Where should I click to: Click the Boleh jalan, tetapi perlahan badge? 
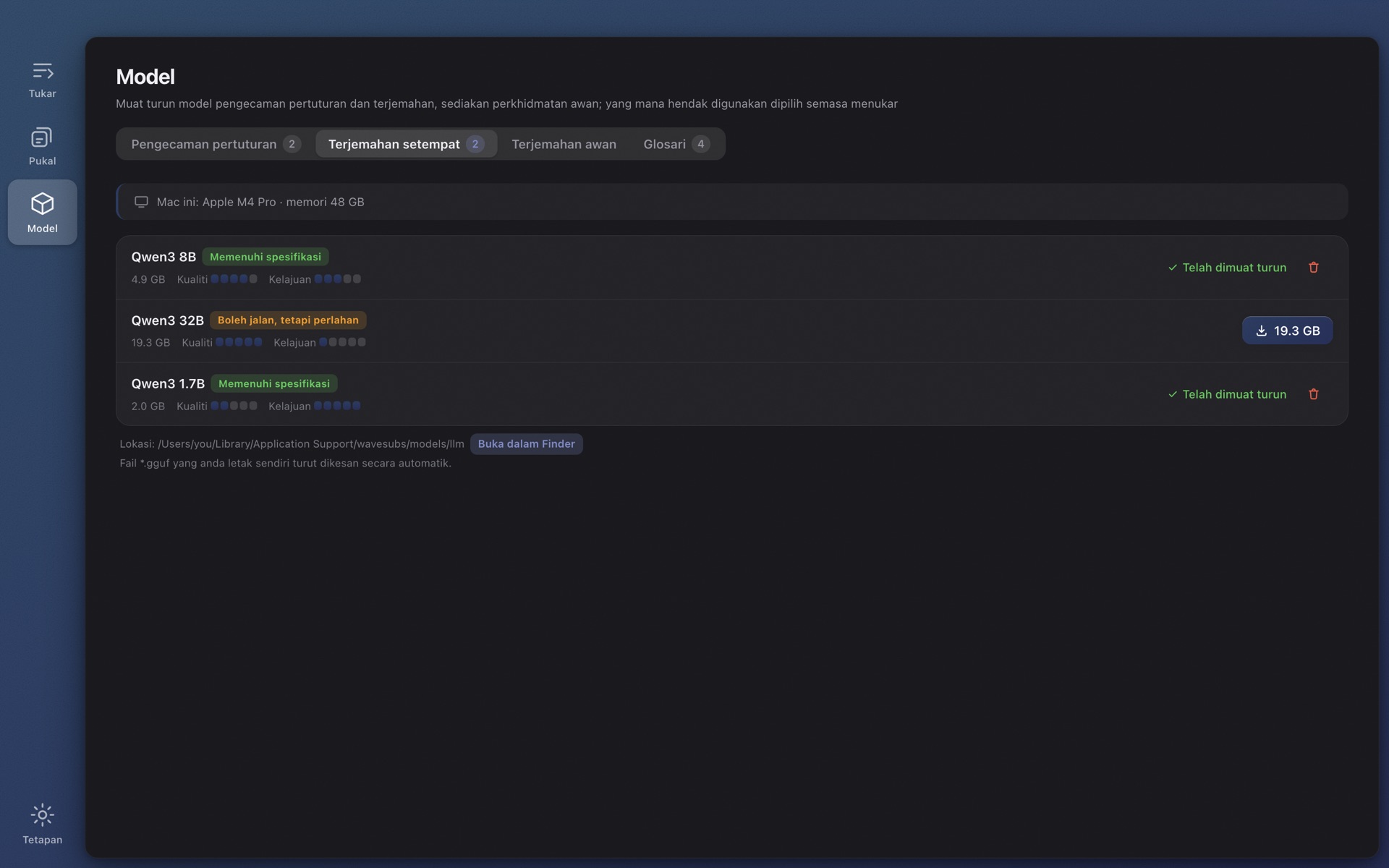point(288,320)
